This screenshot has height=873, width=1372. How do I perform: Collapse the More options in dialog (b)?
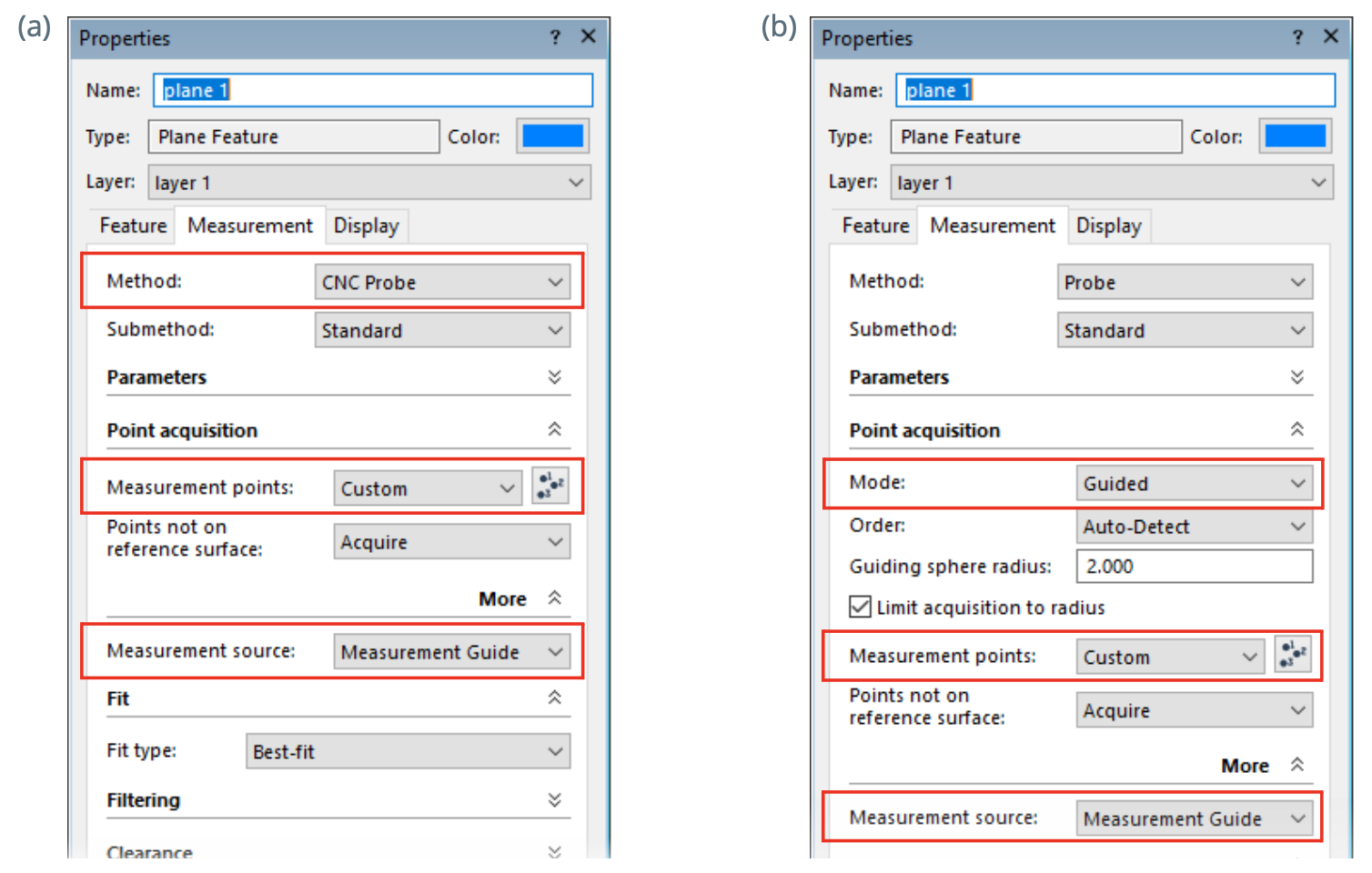tap(1297, 765)
